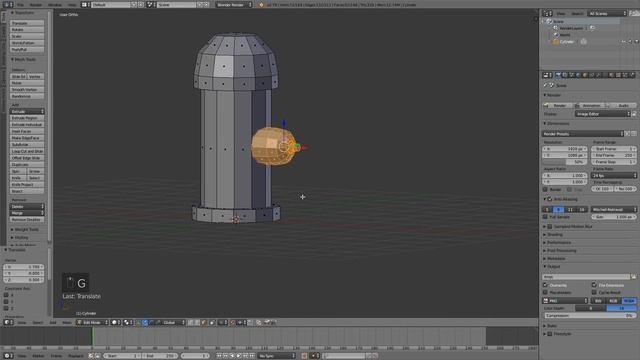Image resolution: width=640 pixels, height=360 pixels.
Task: Open the Mesh menu in 3D view header
Action: [67, 322]
